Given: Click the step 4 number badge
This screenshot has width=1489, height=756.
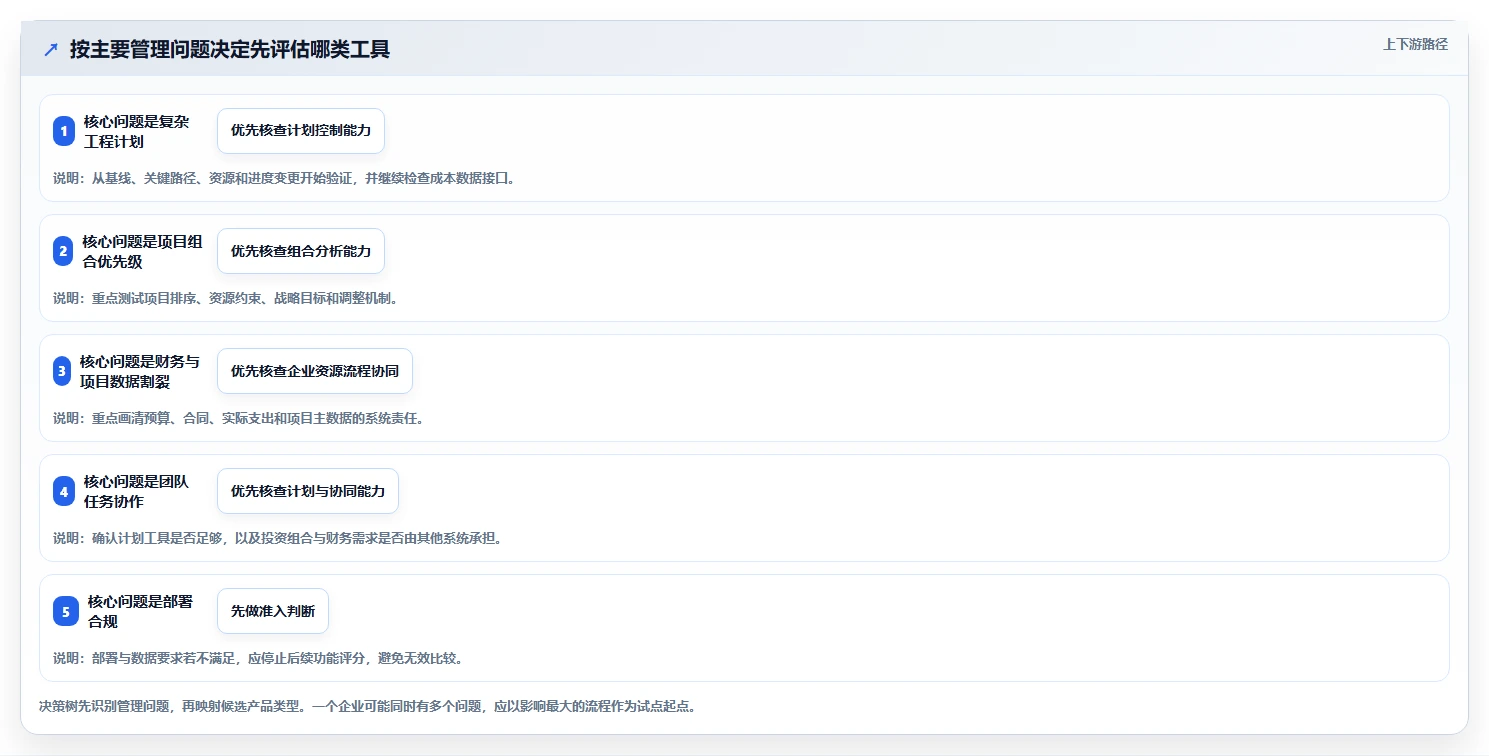Looking at the screenshot, I should [64, 491].
